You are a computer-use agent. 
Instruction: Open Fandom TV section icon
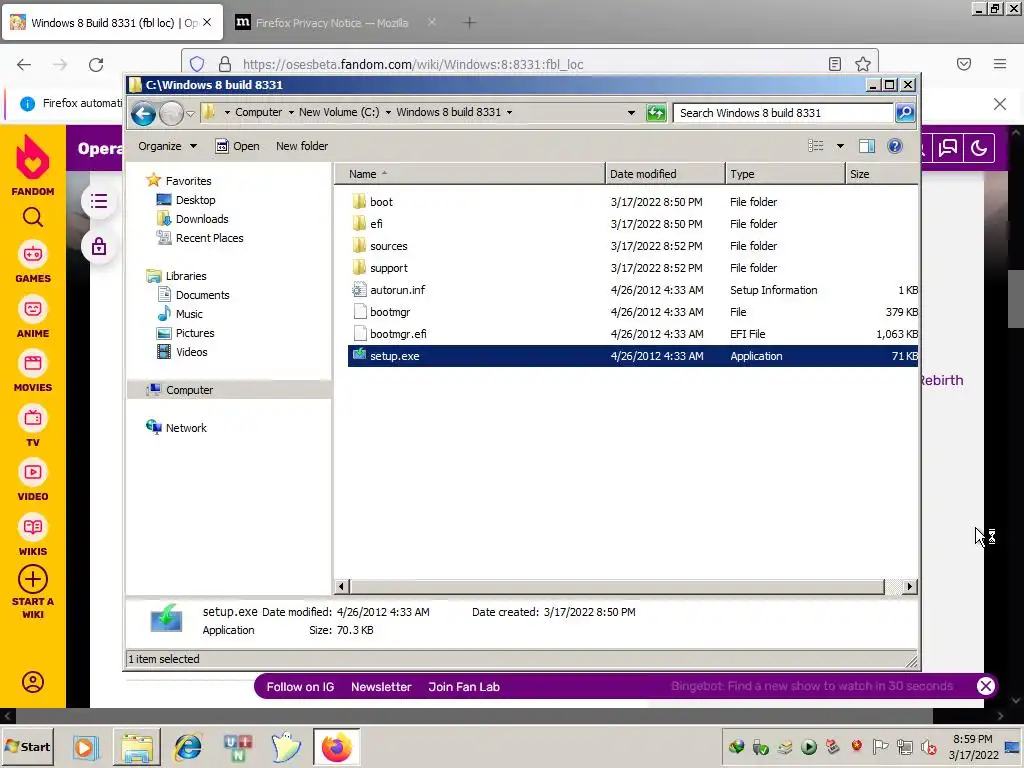[x=33, y=418]
